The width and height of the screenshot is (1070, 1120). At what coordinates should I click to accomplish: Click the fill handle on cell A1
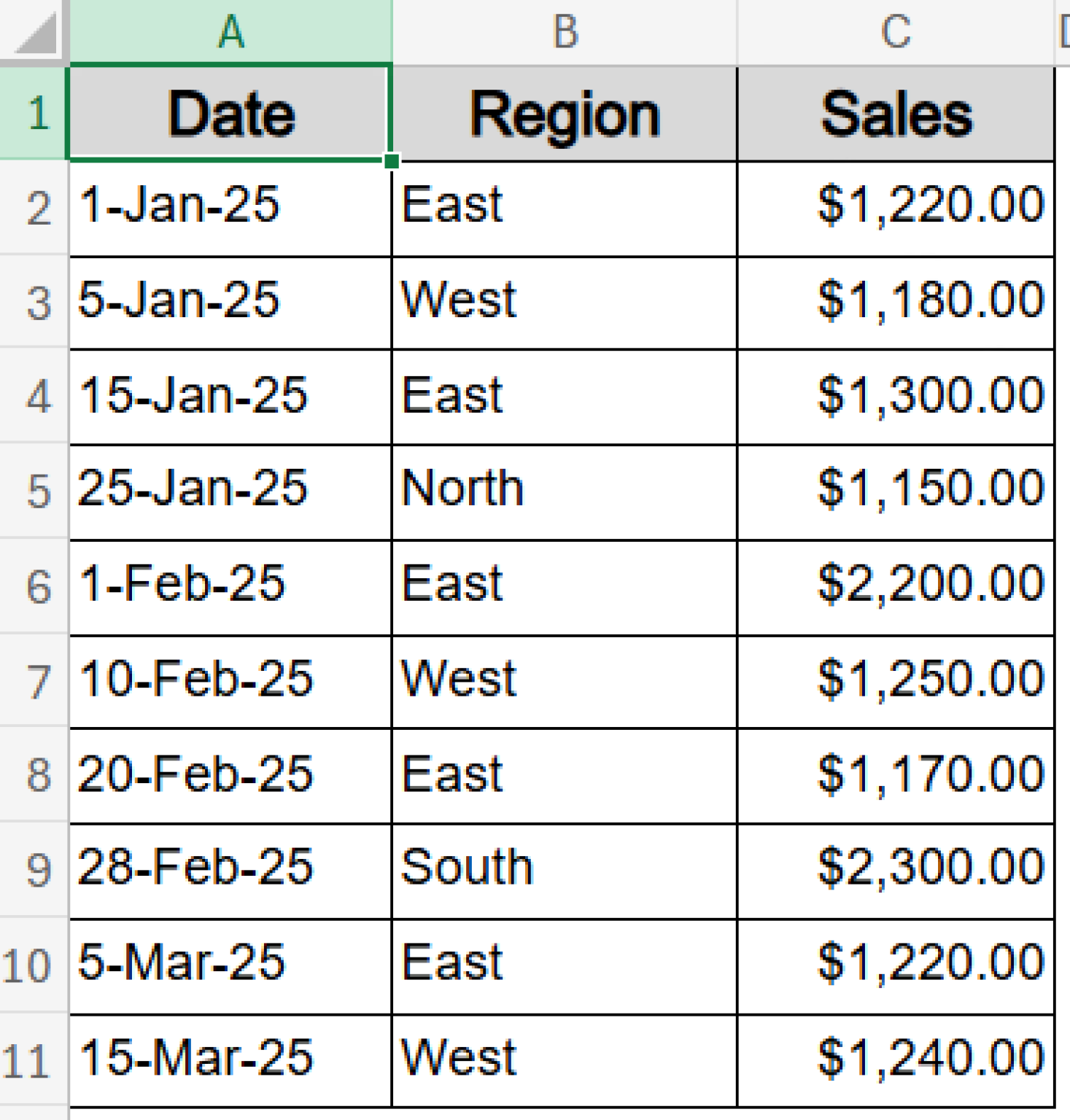pos(392,159)
